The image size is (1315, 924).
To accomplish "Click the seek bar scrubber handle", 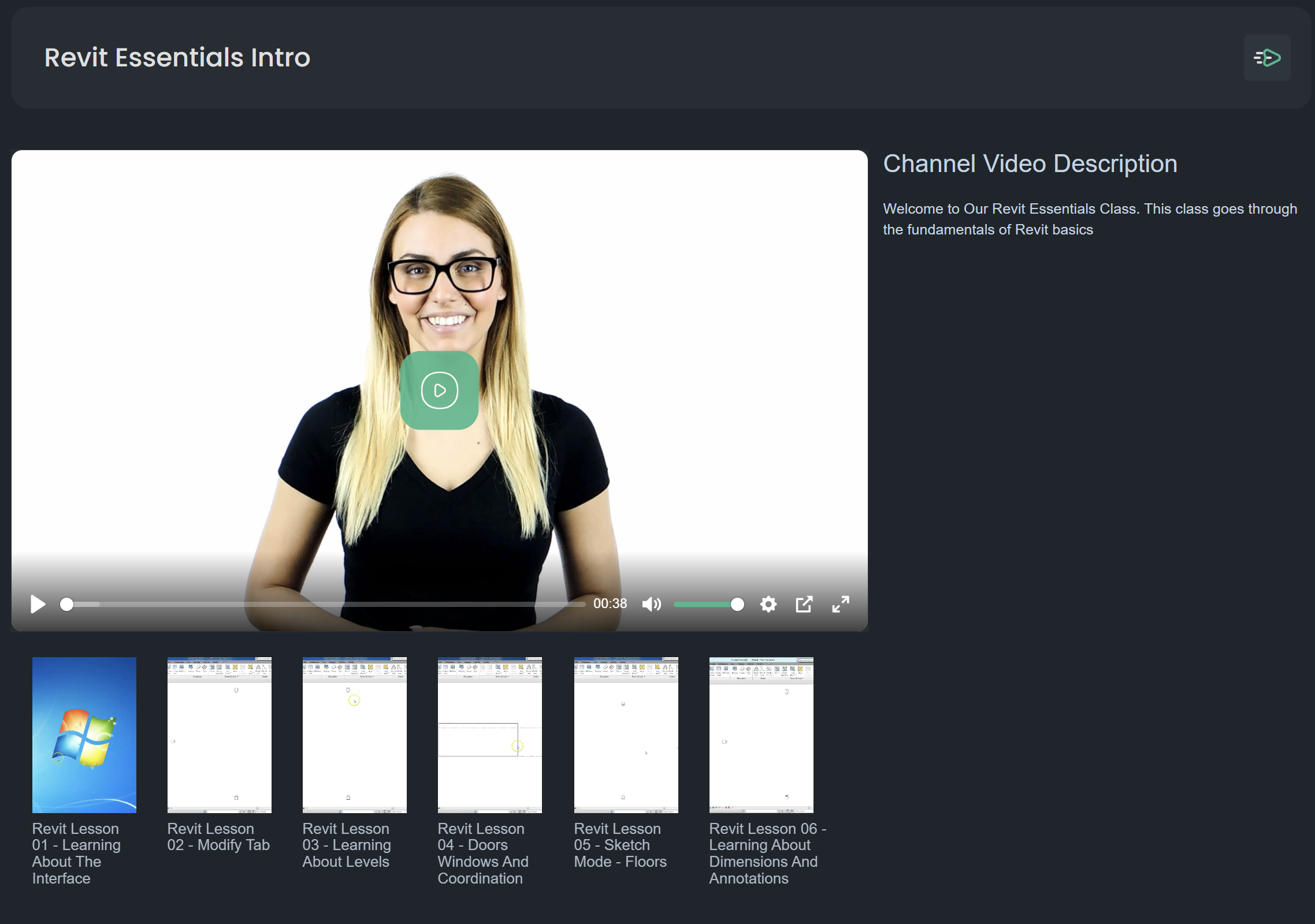I will (67, 604).
